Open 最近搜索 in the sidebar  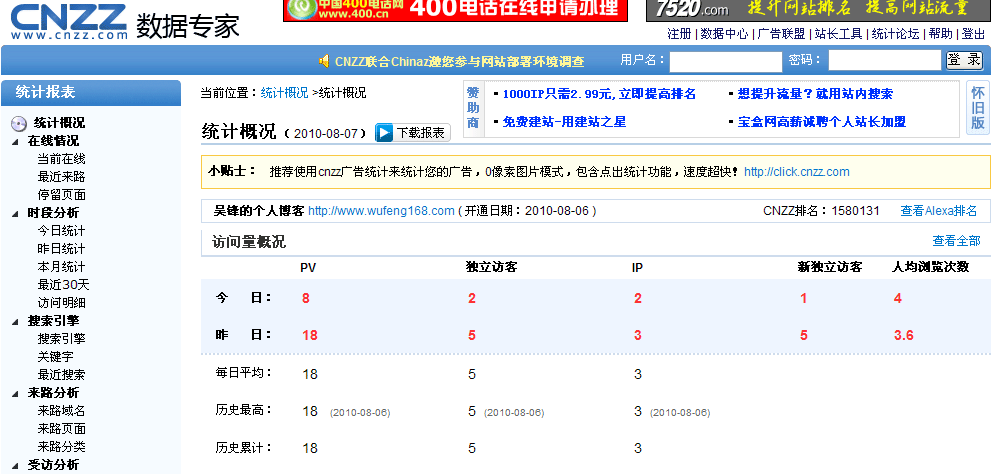(x=61, y=375)
